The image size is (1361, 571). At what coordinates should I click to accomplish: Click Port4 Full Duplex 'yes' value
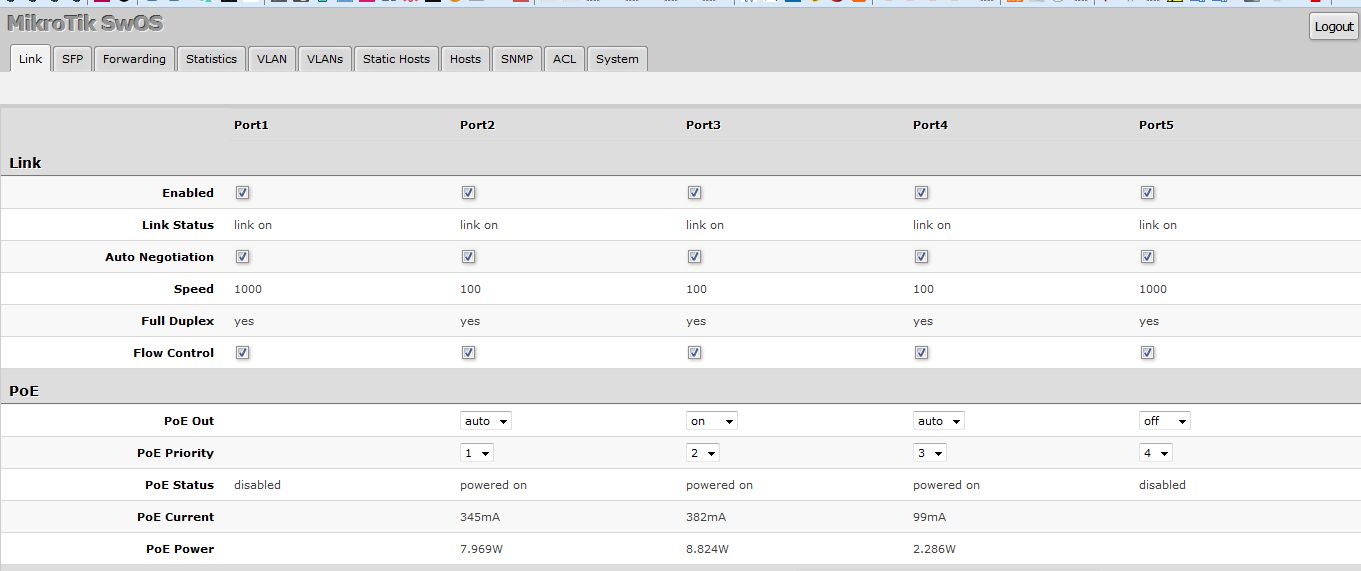click(923, 321)
